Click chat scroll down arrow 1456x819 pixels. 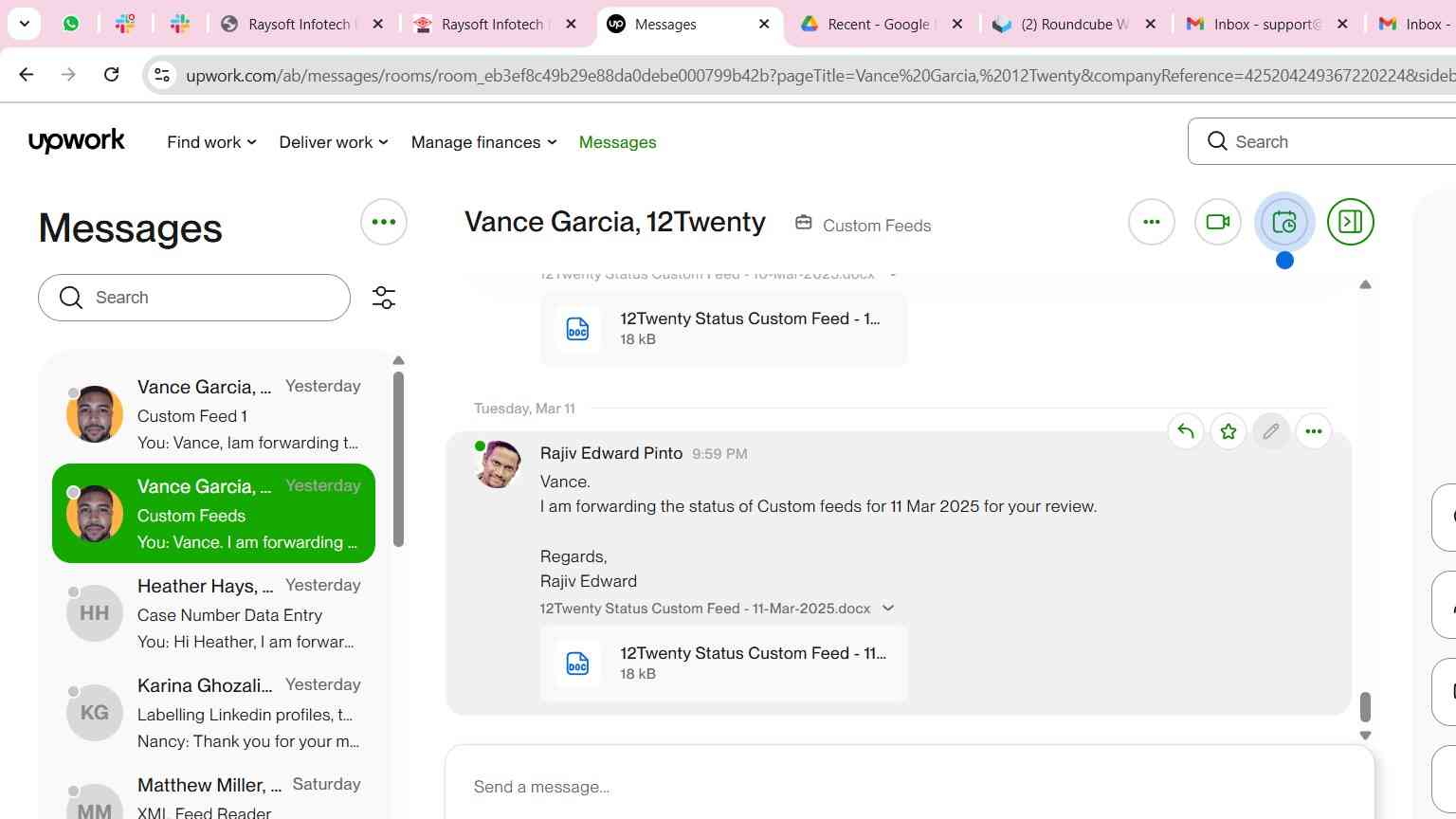coord(1365,736)
